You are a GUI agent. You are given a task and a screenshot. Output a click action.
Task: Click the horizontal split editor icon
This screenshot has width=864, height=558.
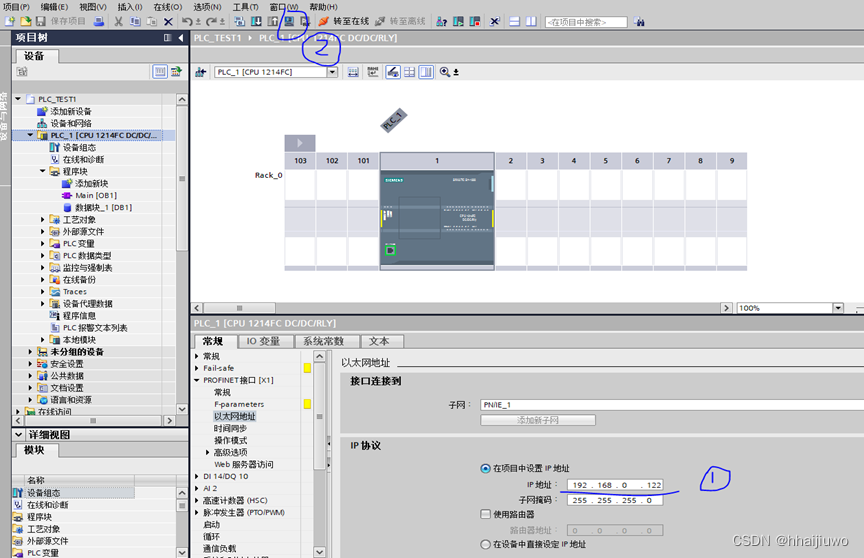(x=515, y=21)
